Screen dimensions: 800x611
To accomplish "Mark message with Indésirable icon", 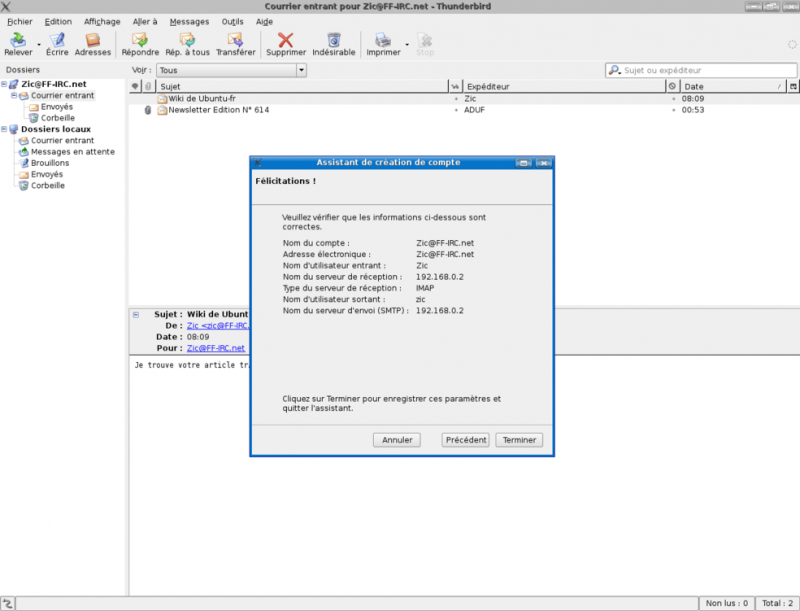I will (333, 42).
